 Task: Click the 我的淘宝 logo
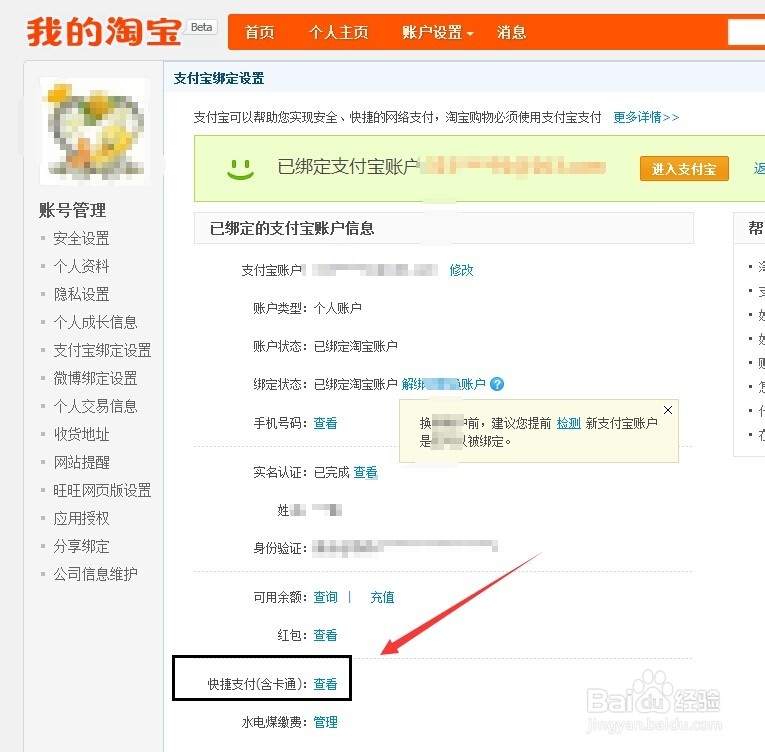pyautogui.click(x=104, y=32)
